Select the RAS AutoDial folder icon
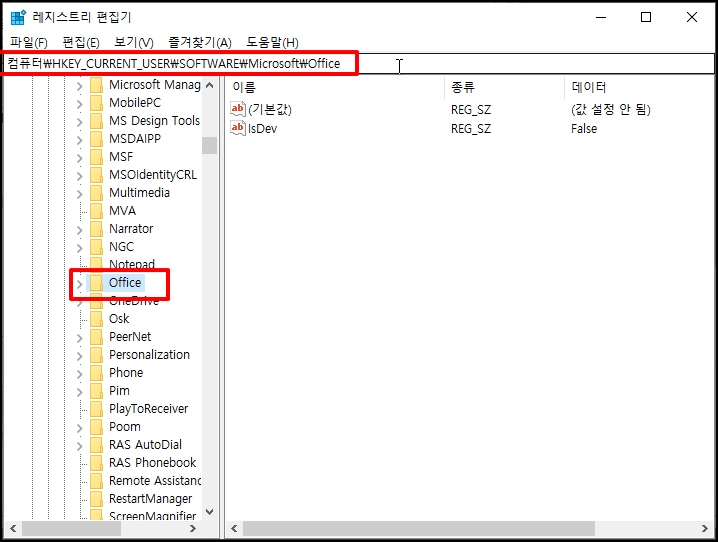This screenshot has height=542, width=718. [x=96, y=445]
